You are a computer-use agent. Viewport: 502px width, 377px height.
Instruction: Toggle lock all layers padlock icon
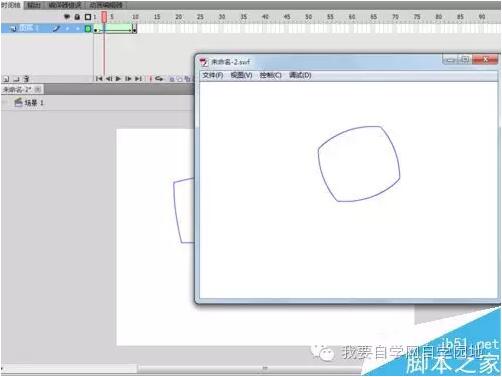click(x=77, y=17)
